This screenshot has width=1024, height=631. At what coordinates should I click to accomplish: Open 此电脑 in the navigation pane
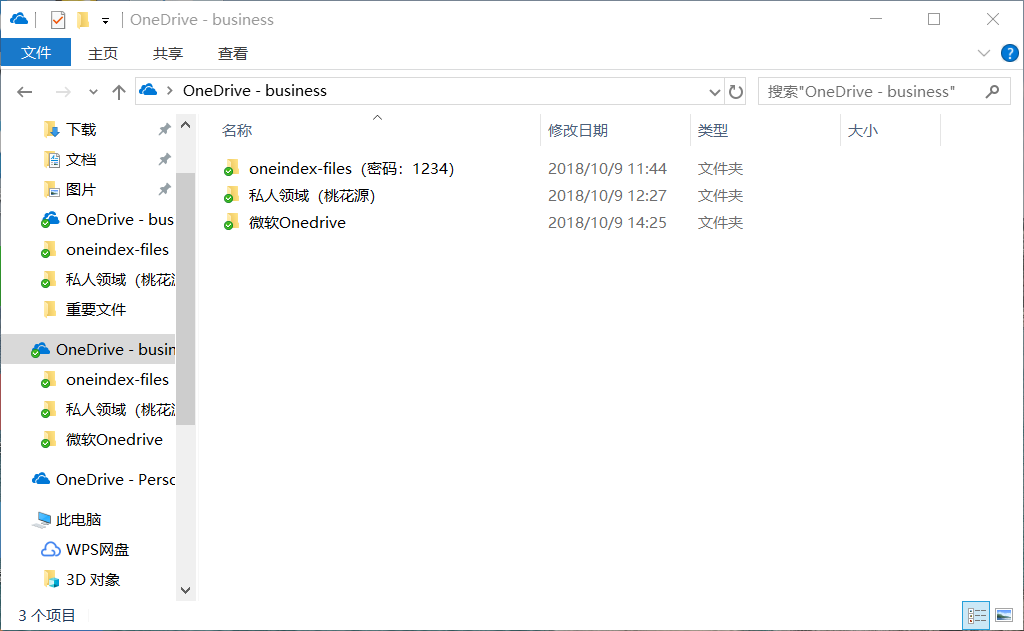click(78, 520)
